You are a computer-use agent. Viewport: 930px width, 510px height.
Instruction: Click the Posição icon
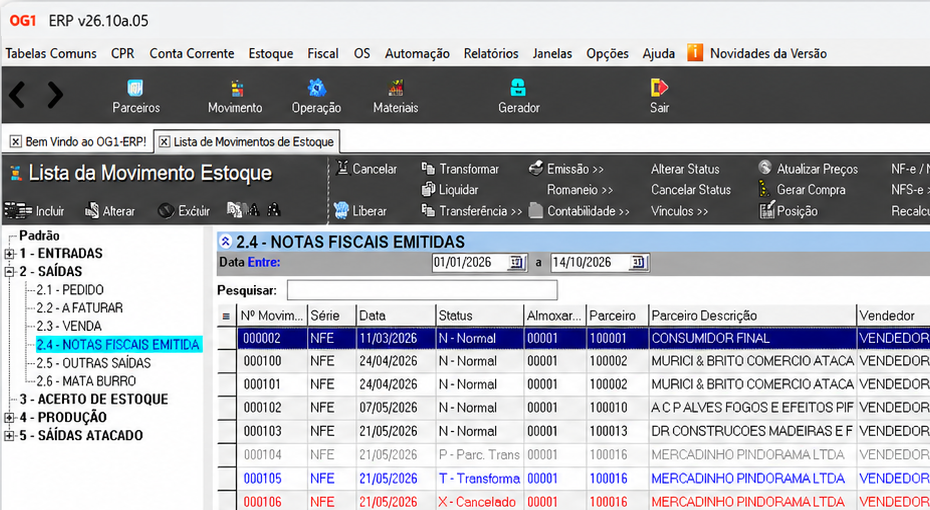tap(767, 210)
